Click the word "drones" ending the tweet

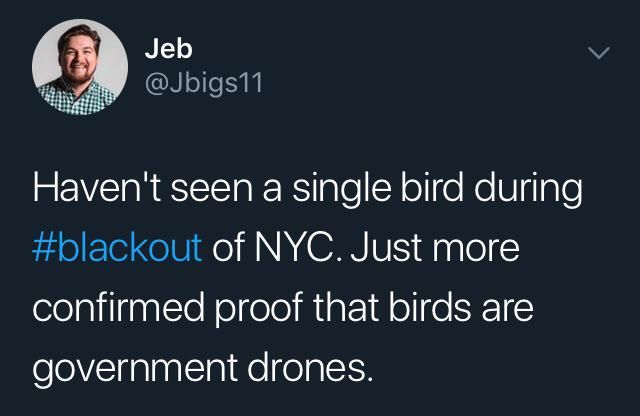click(x=310, y=366)
